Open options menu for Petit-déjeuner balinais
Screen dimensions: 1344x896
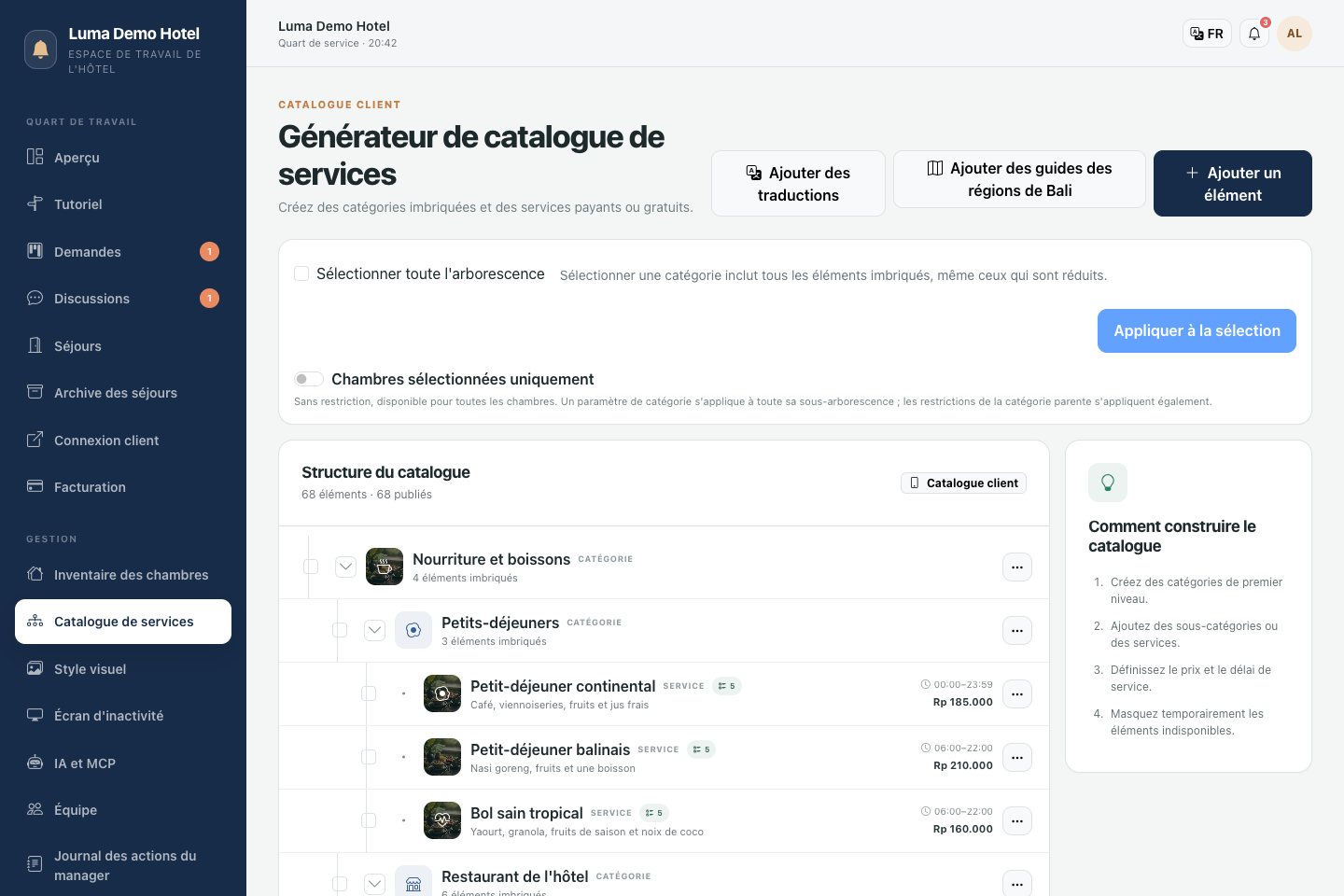1017,757
